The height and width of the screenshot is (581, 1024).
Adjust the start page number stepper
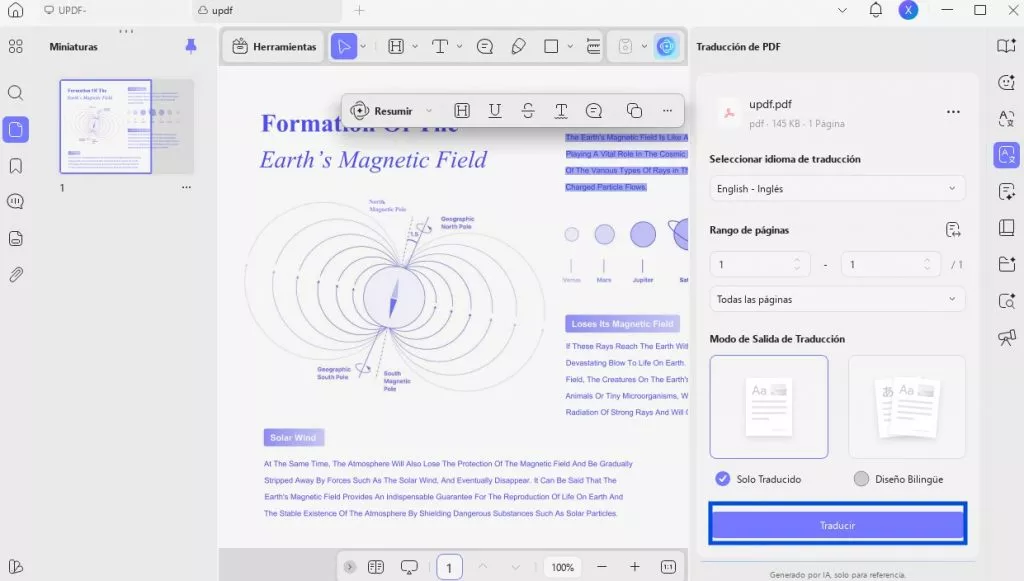797,264
